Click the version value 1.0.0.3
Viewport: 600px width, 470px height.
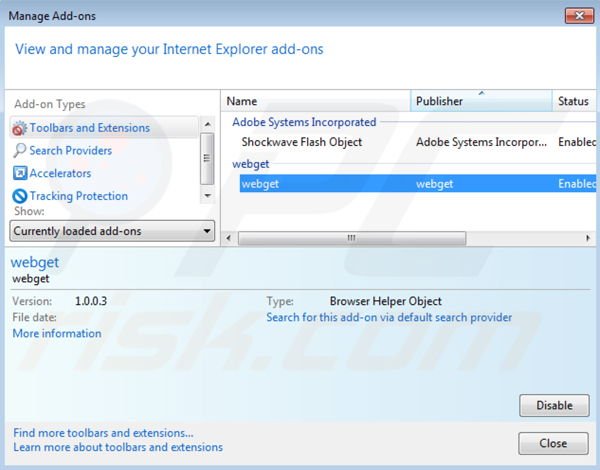point(91,301)
